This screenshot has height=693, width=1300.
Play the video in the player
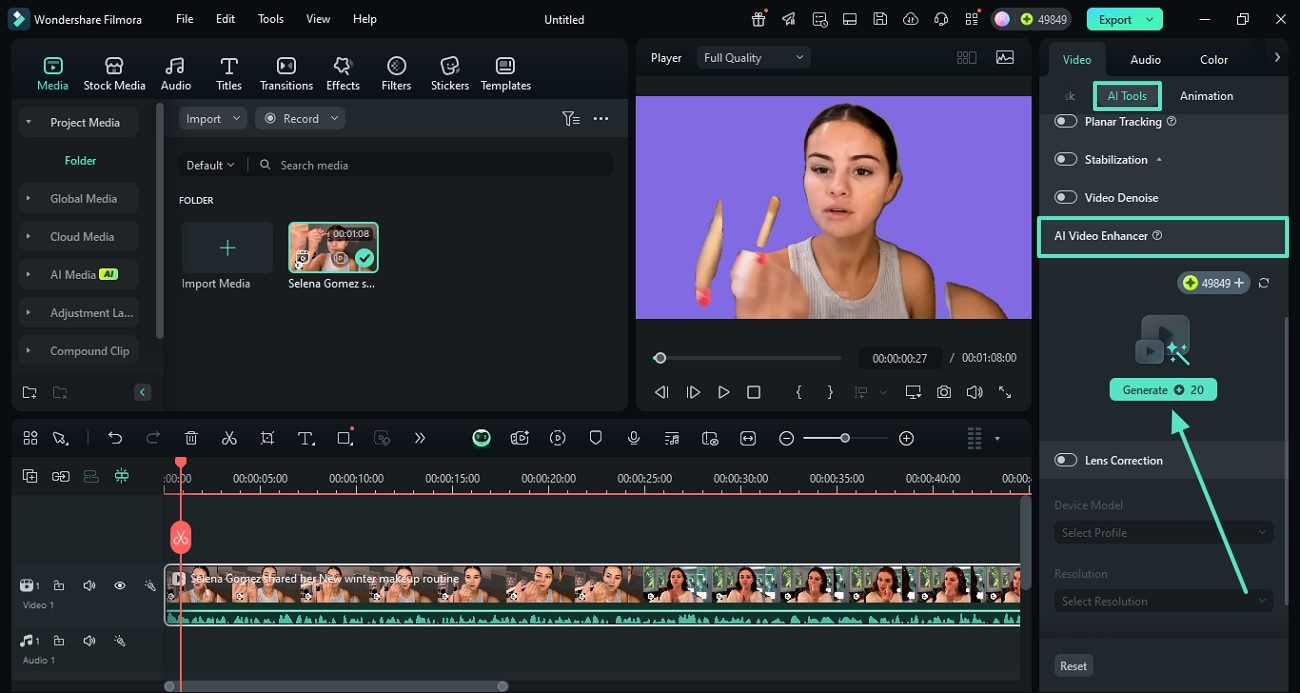click(x=724, y=393)
